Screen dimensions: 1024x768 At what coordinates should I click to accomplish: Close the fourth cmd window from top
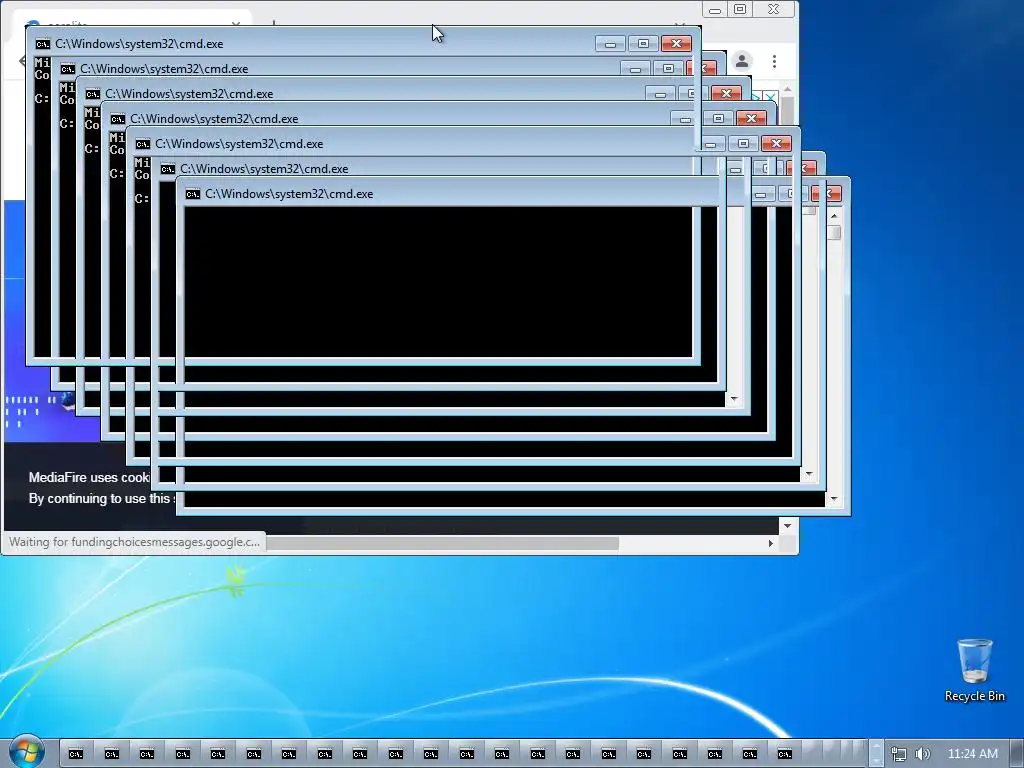coord(751,118)
